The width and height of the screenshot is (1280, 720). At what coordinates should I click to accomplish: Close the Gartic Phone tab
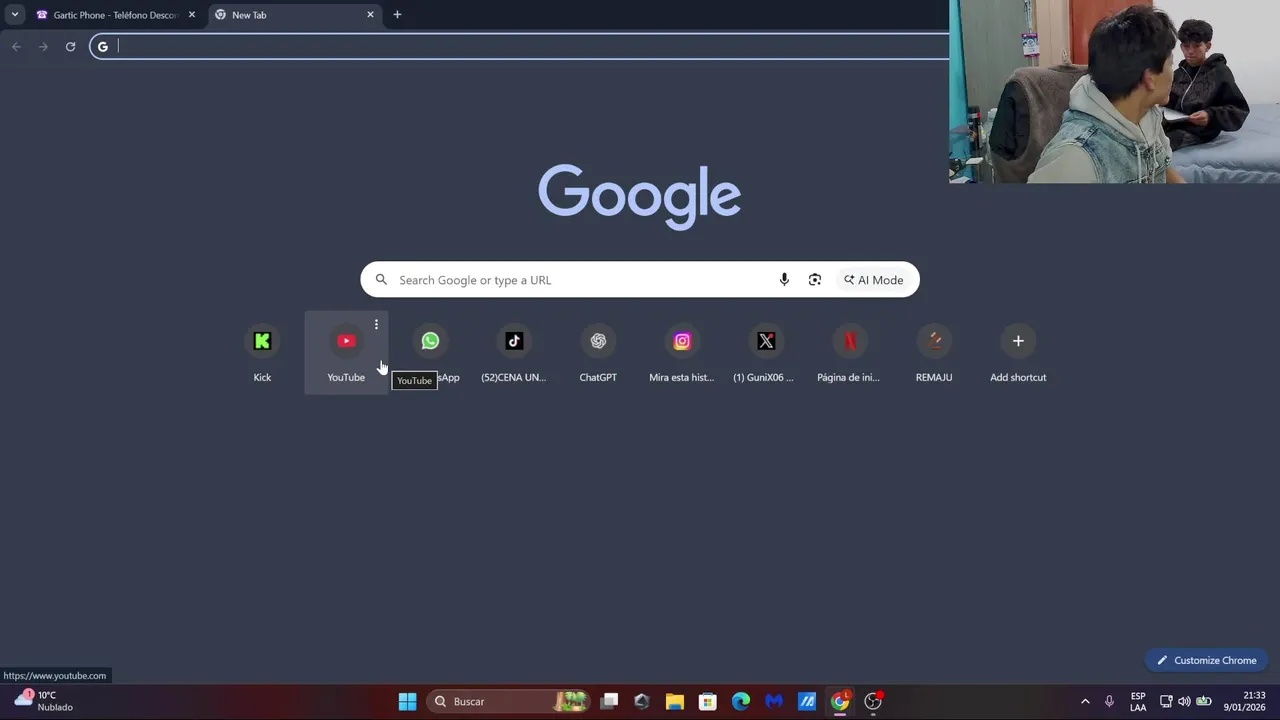coord(192,15)
